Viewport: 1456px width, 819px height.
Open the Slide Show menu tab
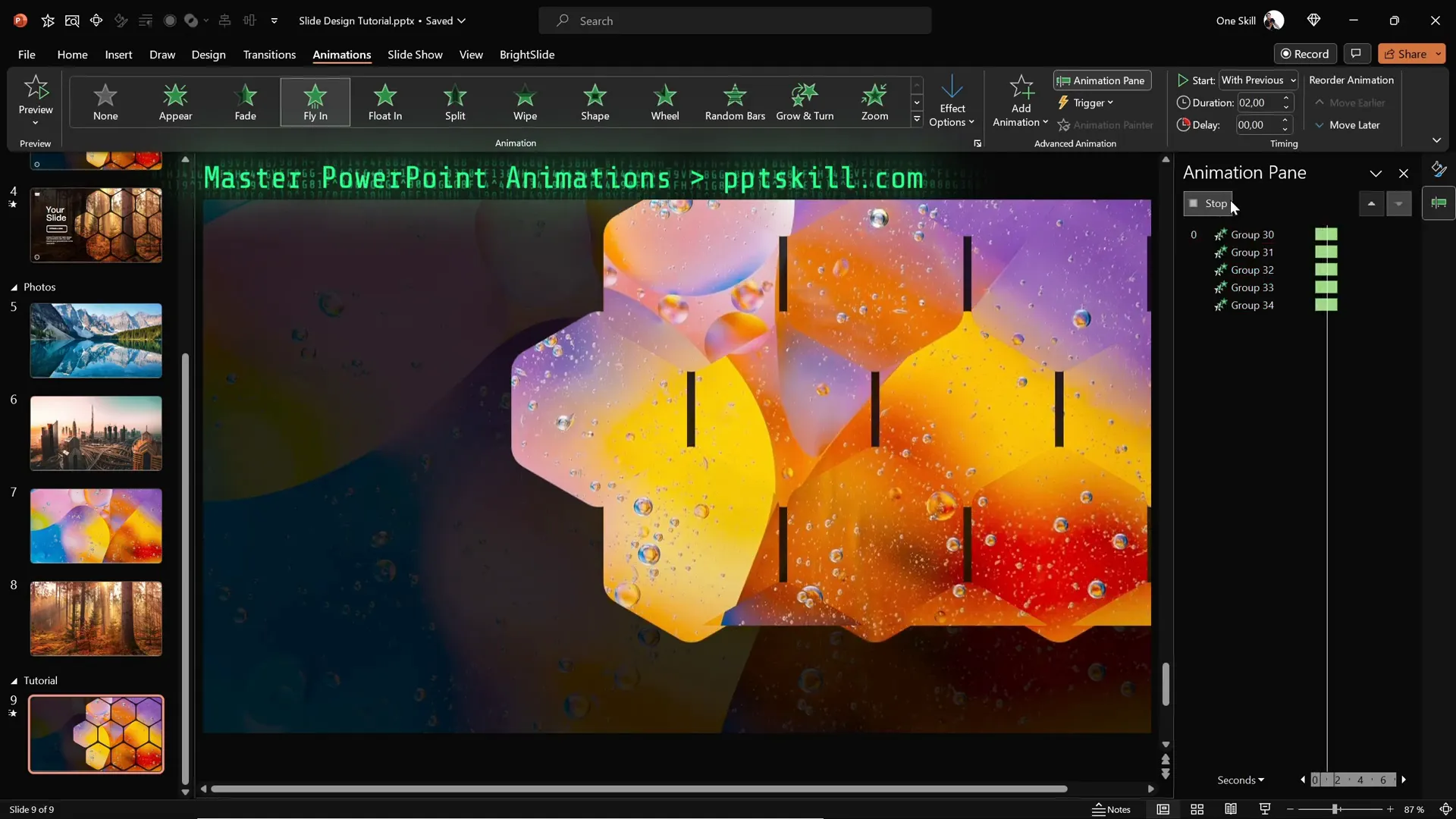pyautogui.click(x=414, y=55)
